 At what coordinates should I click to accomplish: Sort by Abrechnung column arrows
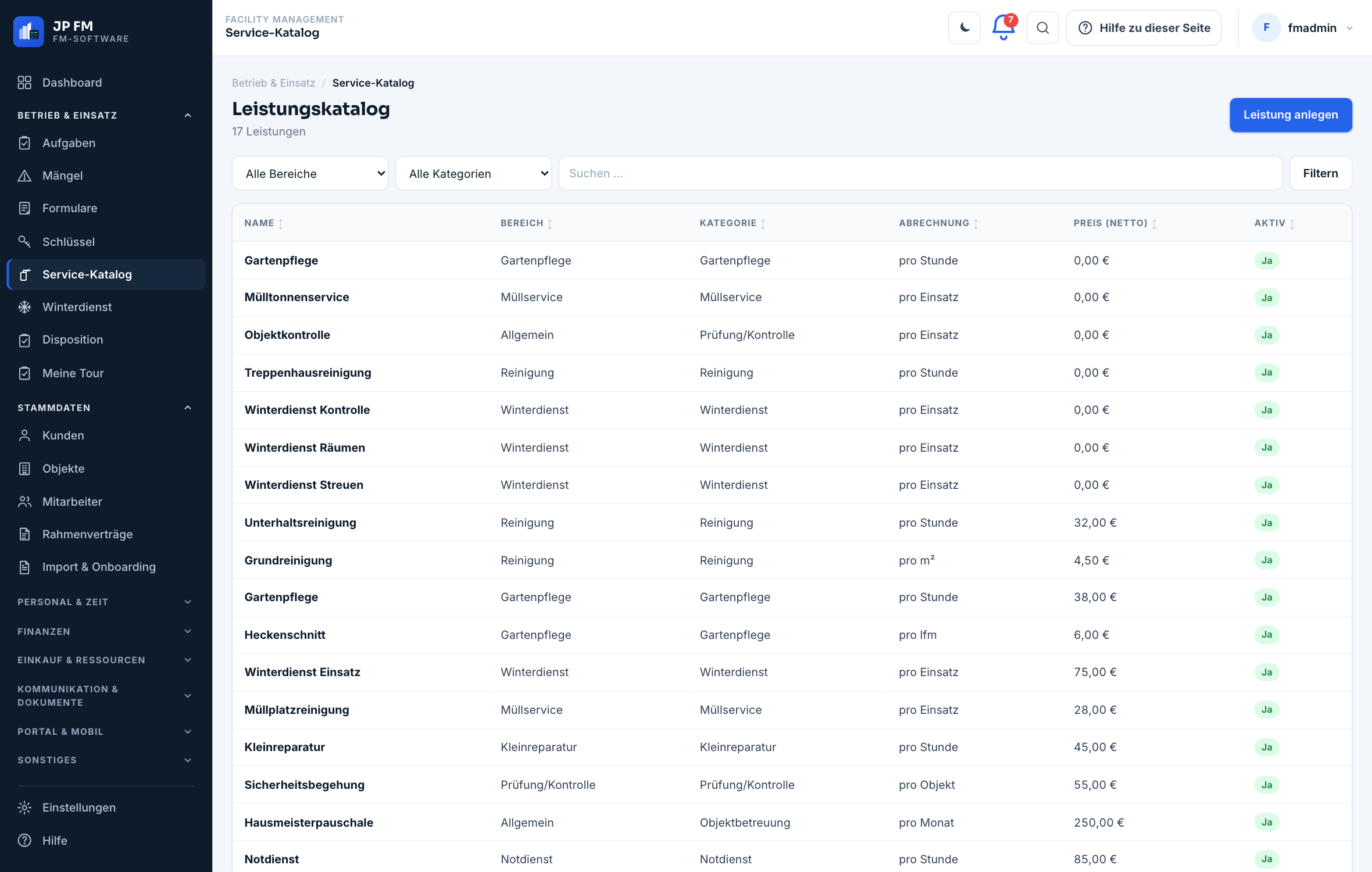976,224
